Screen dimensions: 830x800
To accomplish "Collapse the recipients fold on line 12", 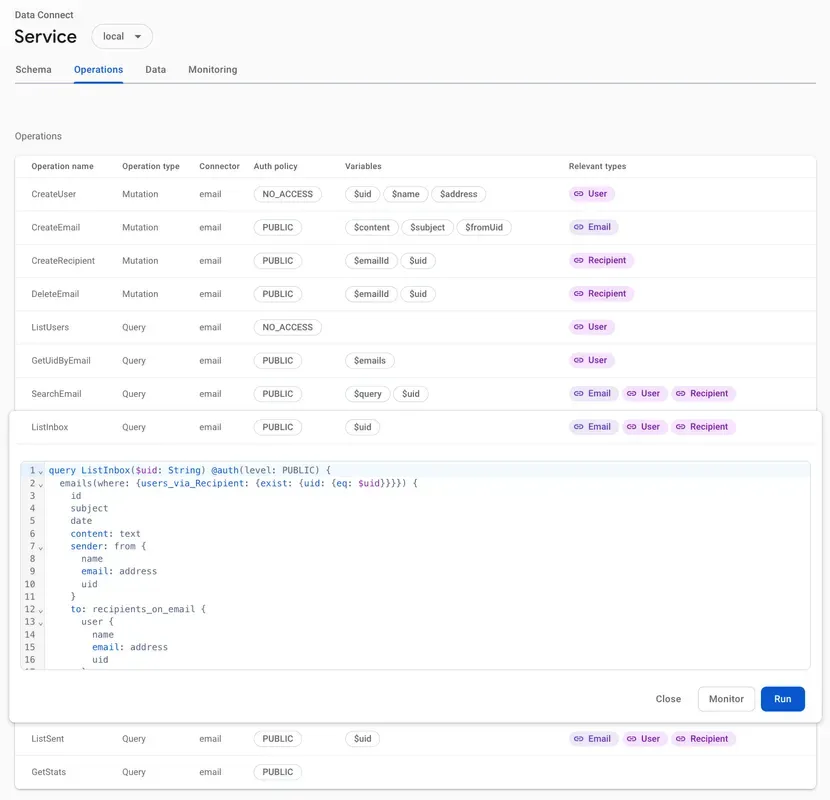I will (41, 610).
